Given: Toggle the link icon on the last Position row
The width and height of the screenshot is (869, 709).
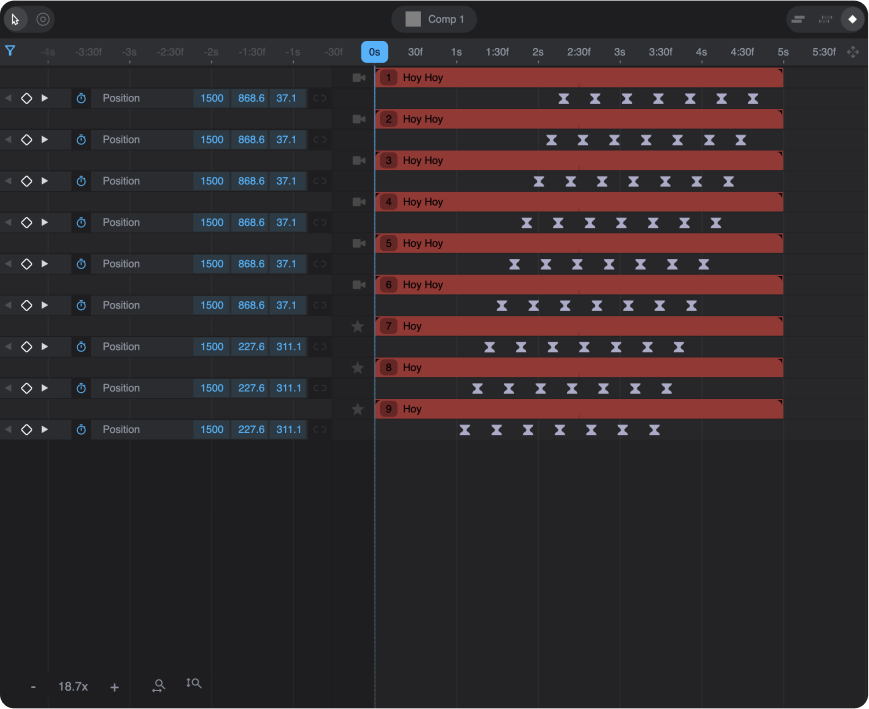Looking at the screenshot, I should (320, 430).
